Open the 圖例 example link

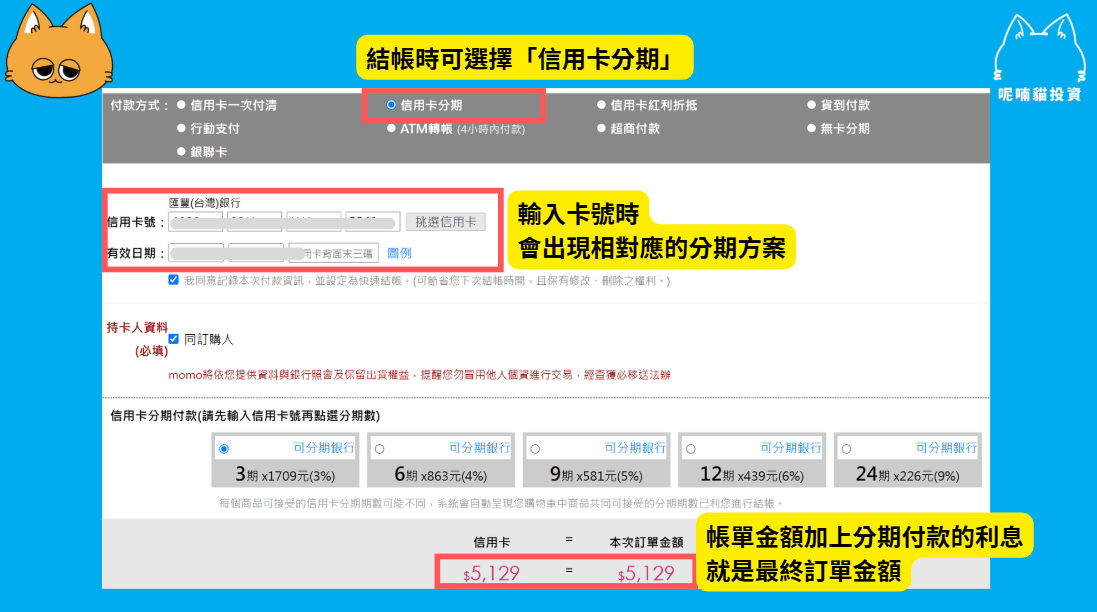pyautogui.click(x=399, y=253)
